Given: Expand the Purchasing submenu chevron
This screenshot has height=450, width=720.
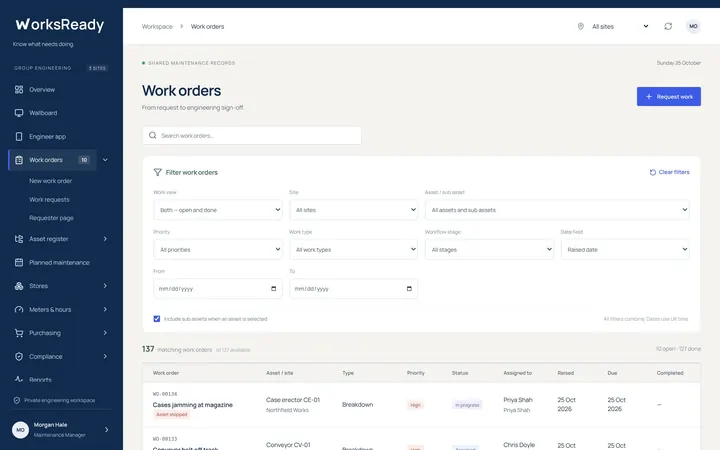Looking at the screenshot, I should [x=105, y=333].
